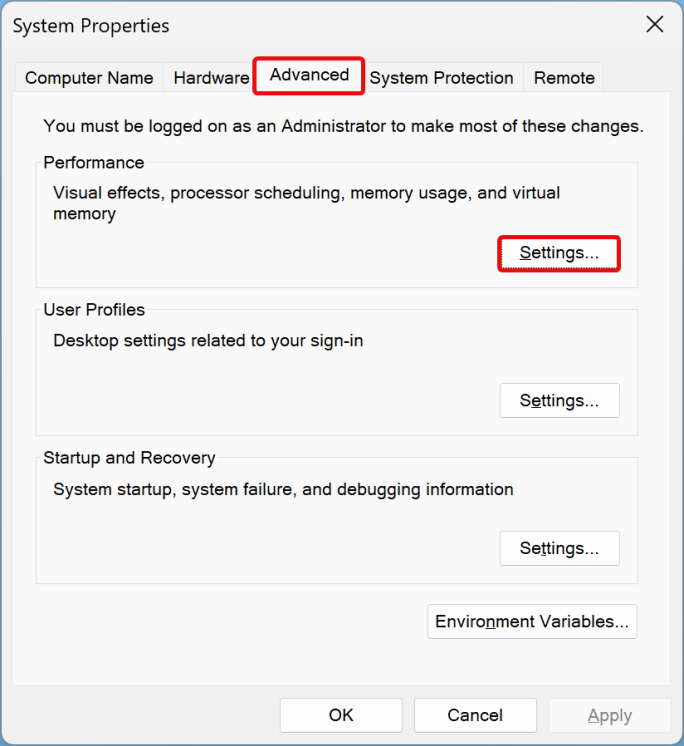Open the Hardware tab

211,78
